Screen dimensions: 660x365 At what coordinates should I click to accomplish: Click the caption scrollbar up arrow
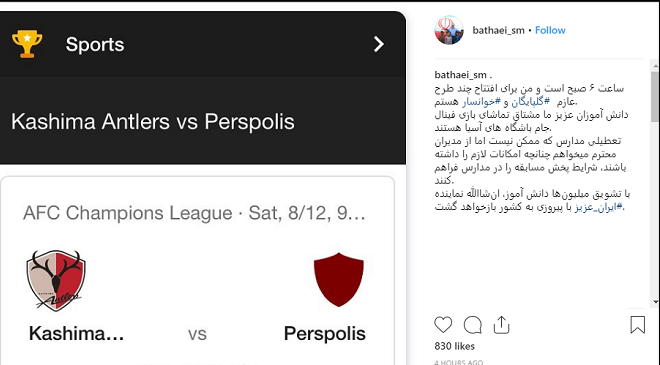click(x=655, y=67)
